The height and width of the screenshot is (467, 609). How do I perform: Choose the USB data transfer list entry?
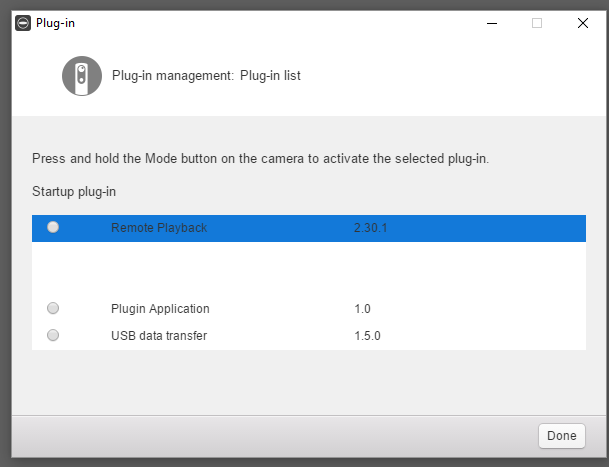[309, 335]
